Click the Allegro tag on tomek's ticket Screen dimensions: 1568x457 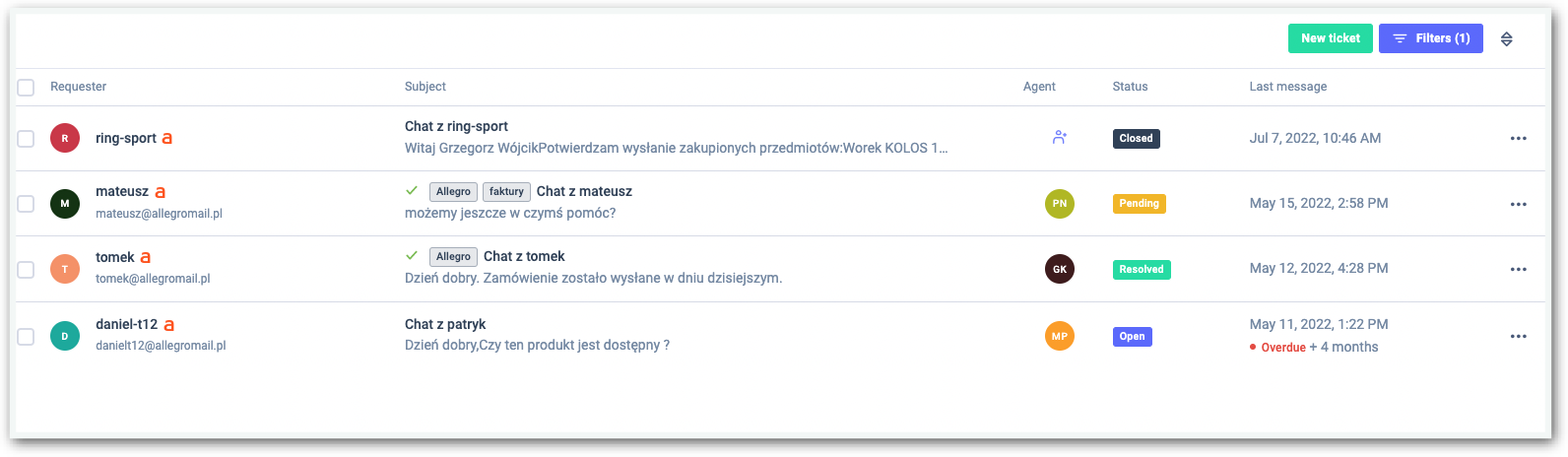pos(453,256)
